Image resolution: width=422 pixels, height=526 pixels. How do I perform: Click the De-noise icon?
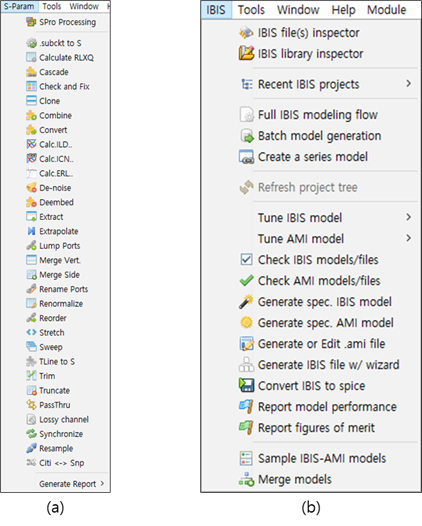31,188
